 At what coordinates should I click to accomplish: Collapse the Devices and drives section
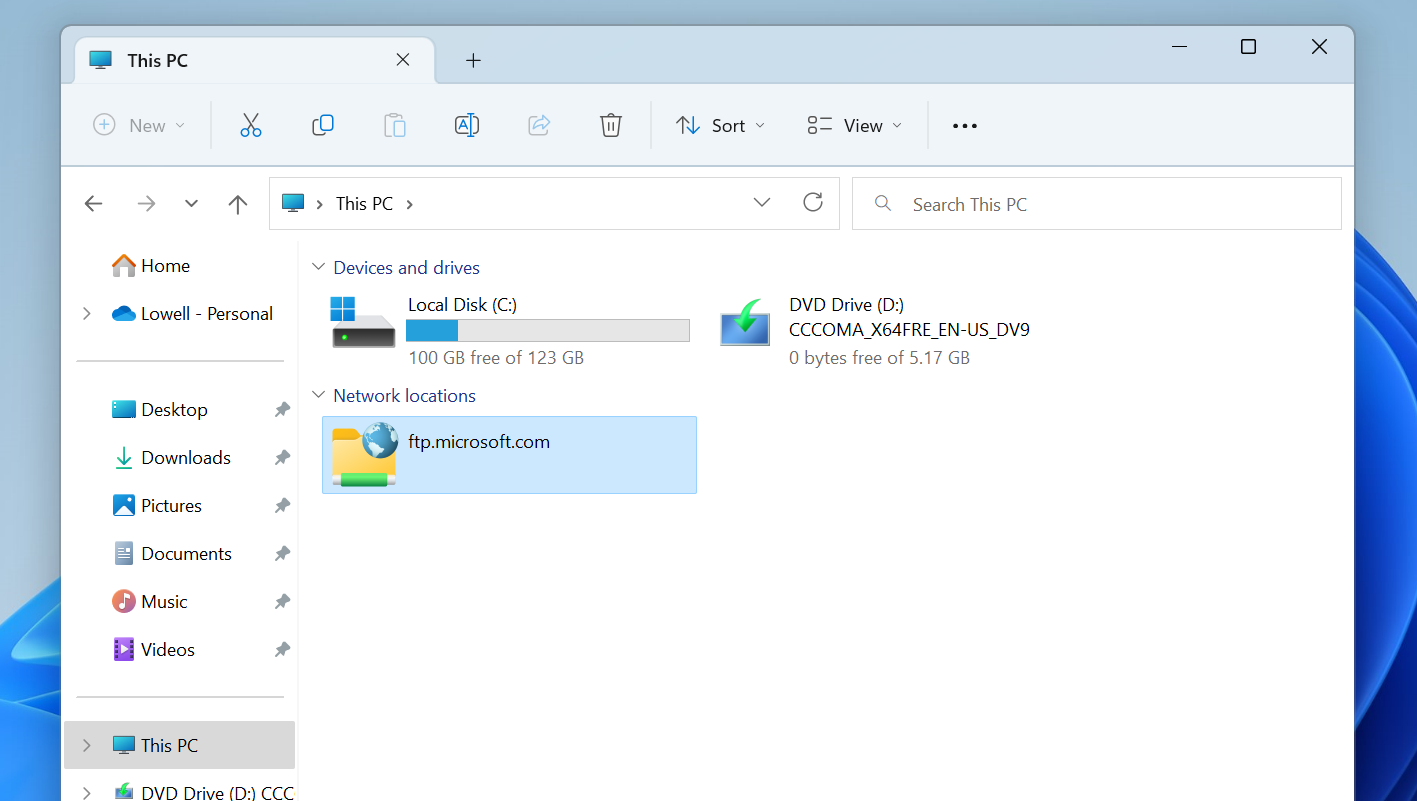[317, 267]
